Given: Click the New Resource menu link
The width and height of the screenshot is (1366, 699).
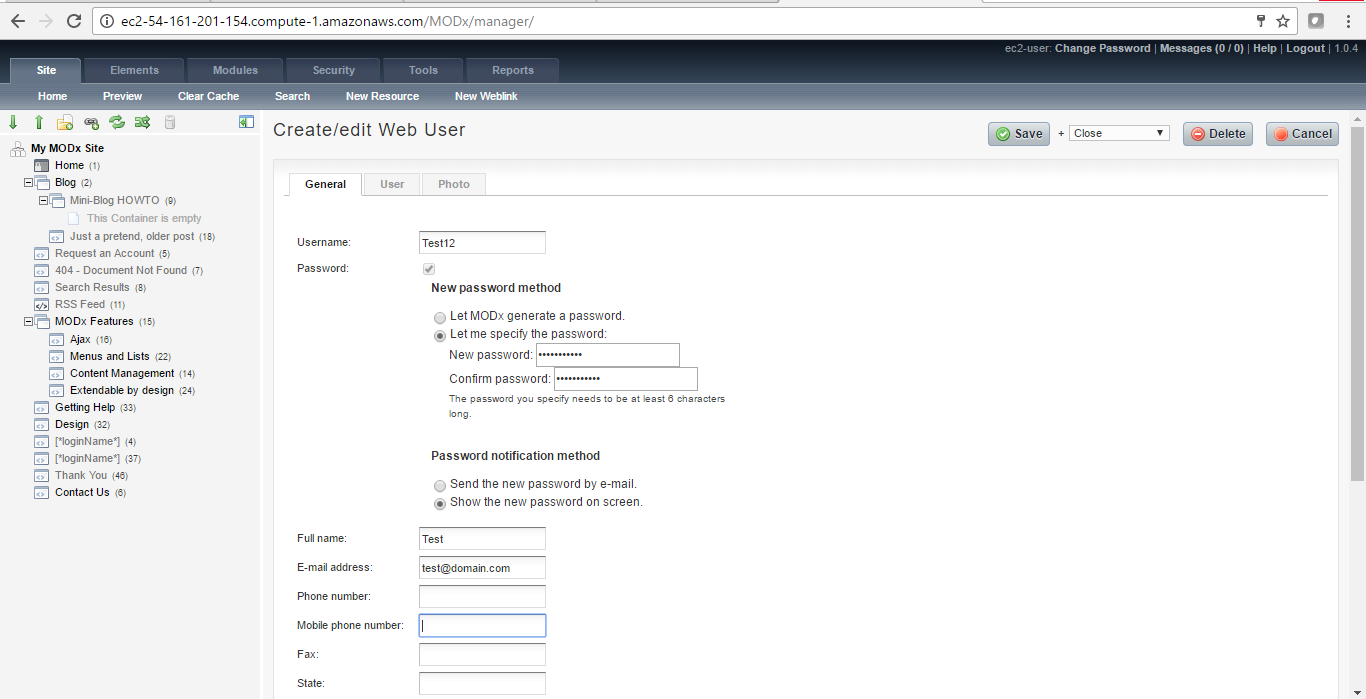Looking at the screenshot, I should [x=382, y=96].
